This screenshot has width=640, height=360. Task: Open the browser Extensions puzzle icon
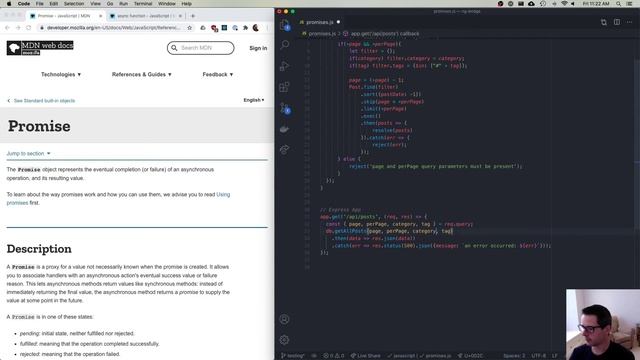(245, 28)
